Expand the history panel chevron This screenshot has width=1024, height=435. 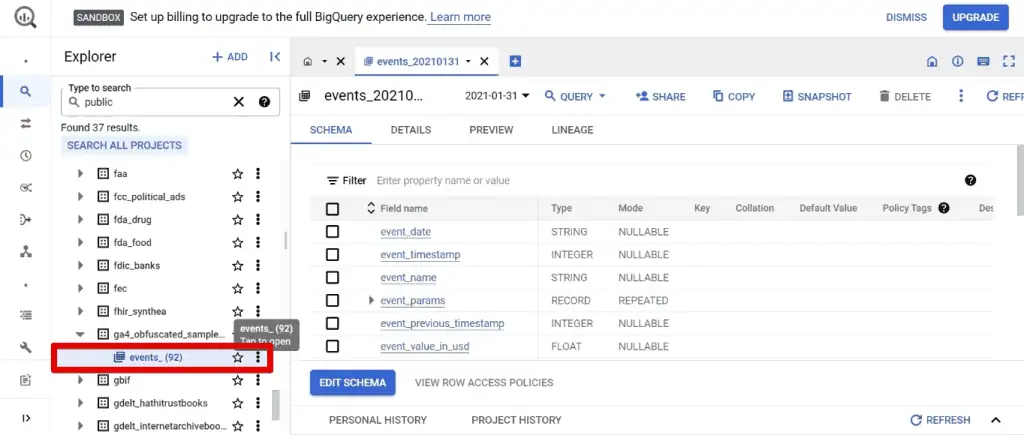click(996, 420)
